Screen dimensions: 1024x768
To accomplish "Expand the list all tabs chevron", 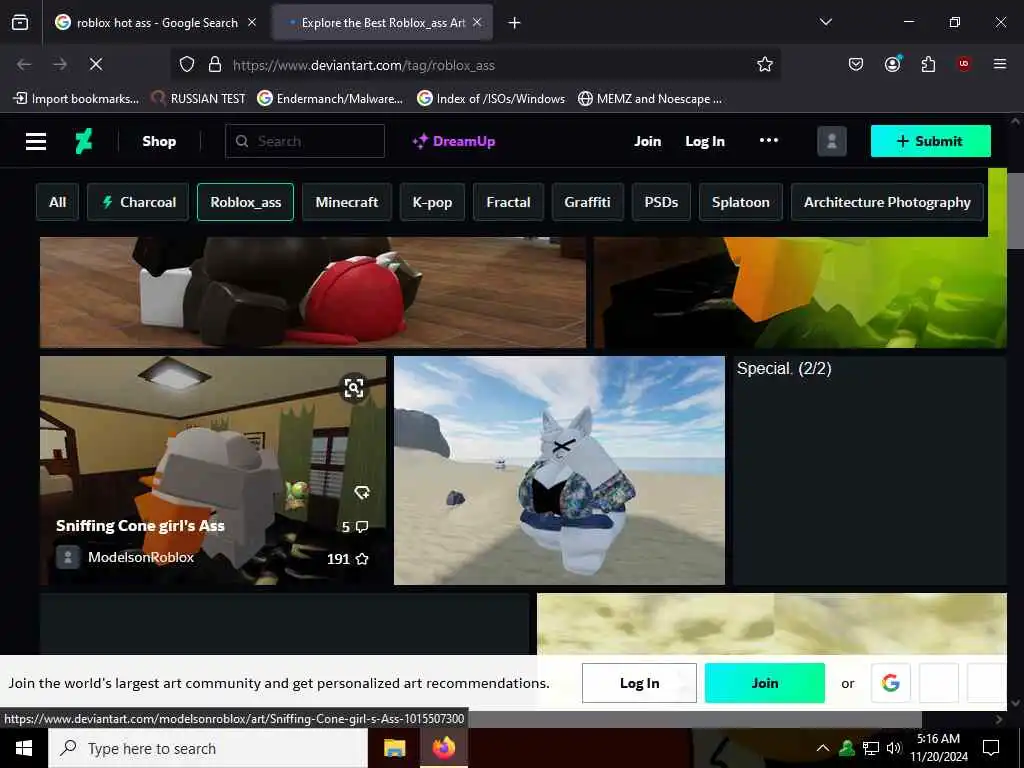I will [x=825, y=22].
